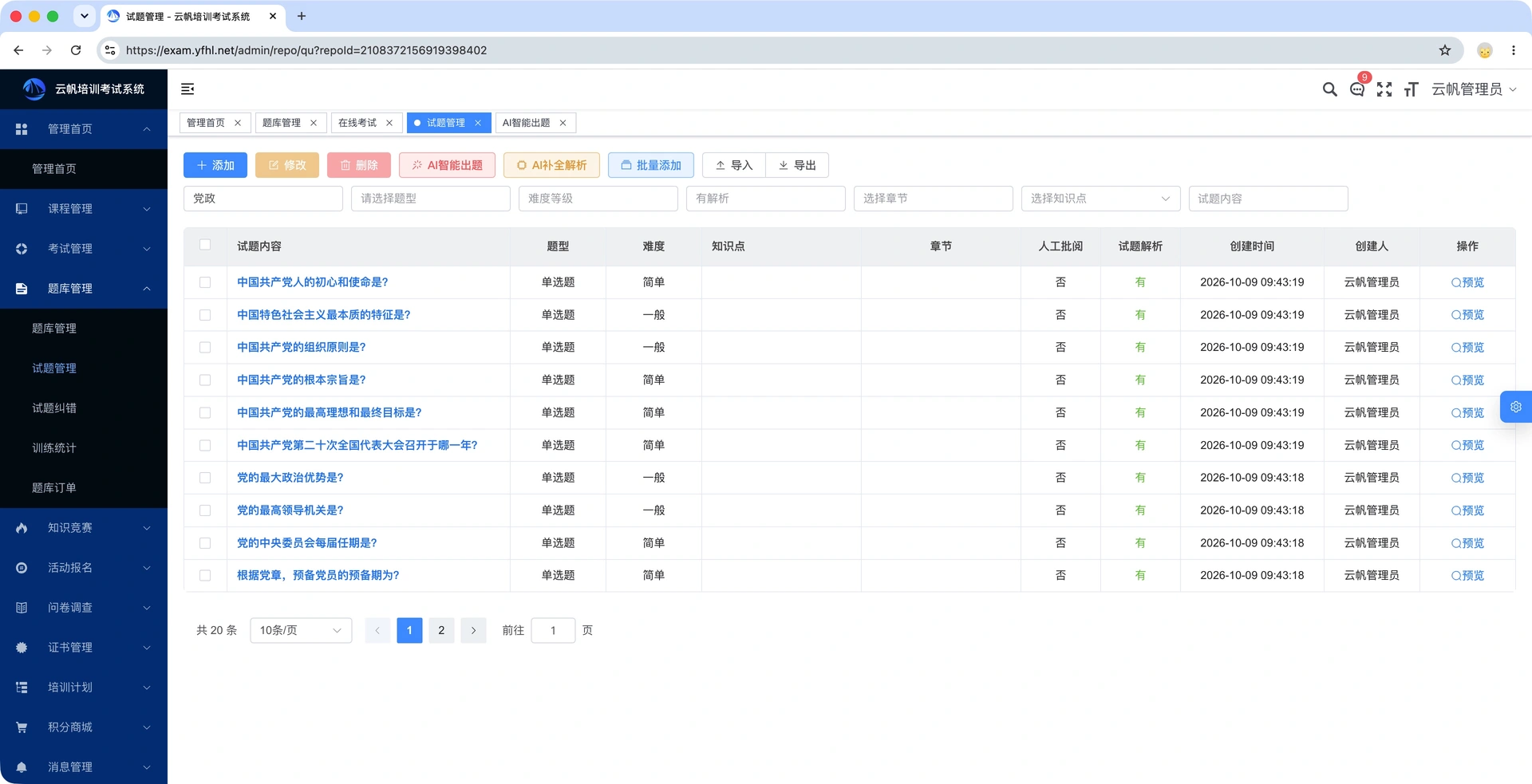Expand the 问卷调查 sidebar menu

tap(84, 608)
